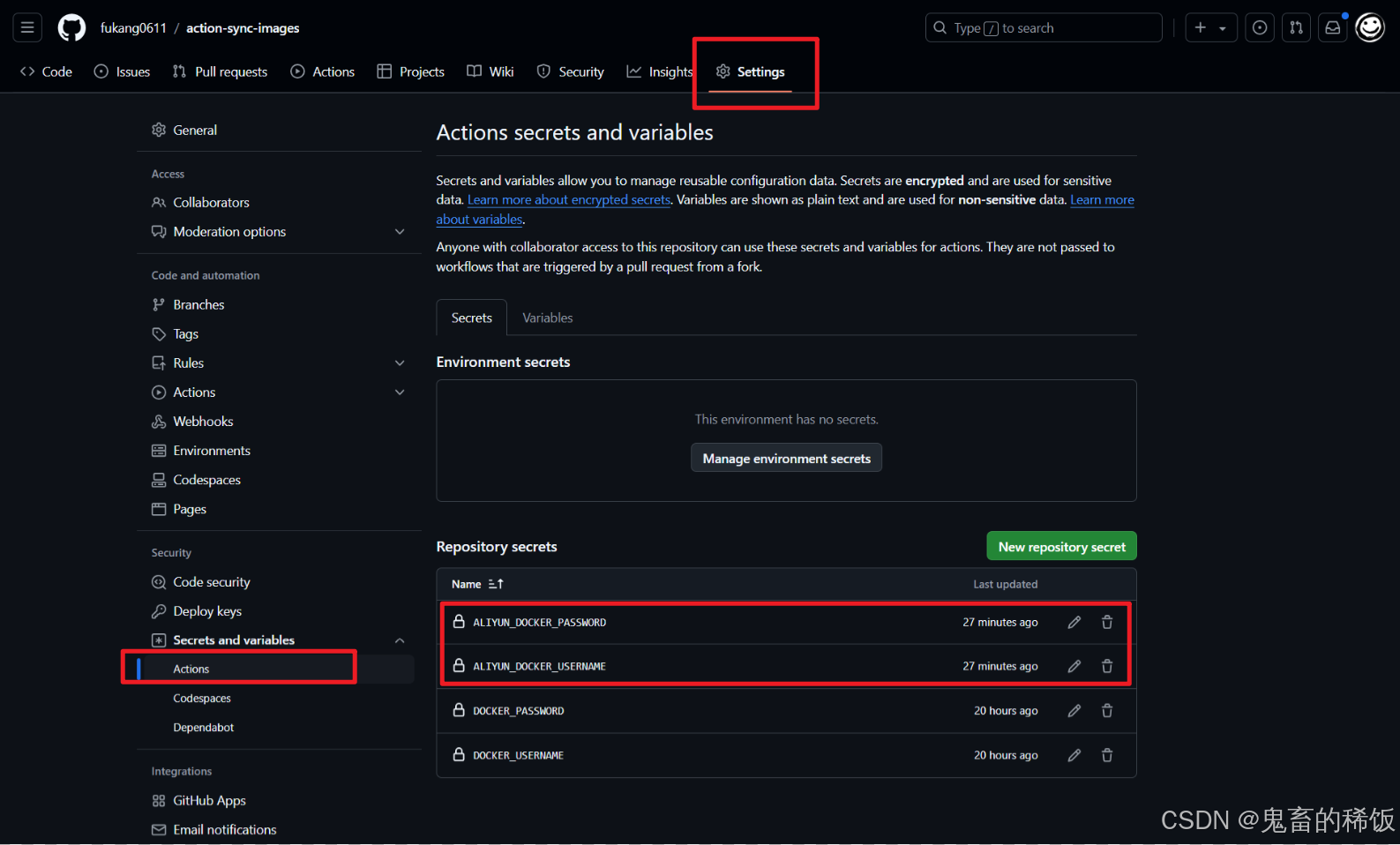The image size is (1400, 845).
Task: Edit ALIYUN_DOCKER_USERNAME secret pencil icon
Action: (x=1074, y=666)
